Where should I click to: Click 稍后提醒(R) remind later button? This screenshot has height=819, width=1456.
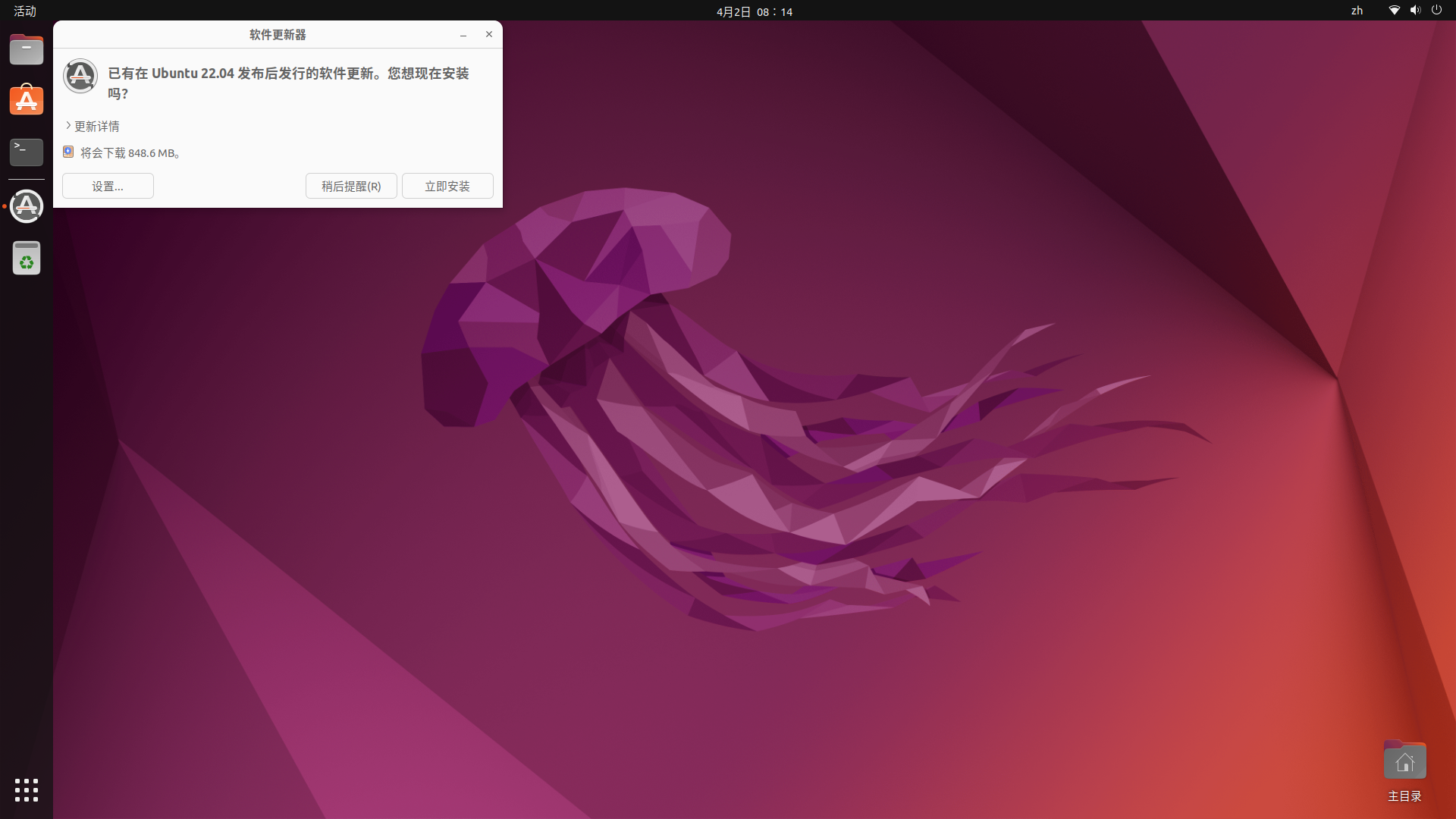click(x=351, y=186)
